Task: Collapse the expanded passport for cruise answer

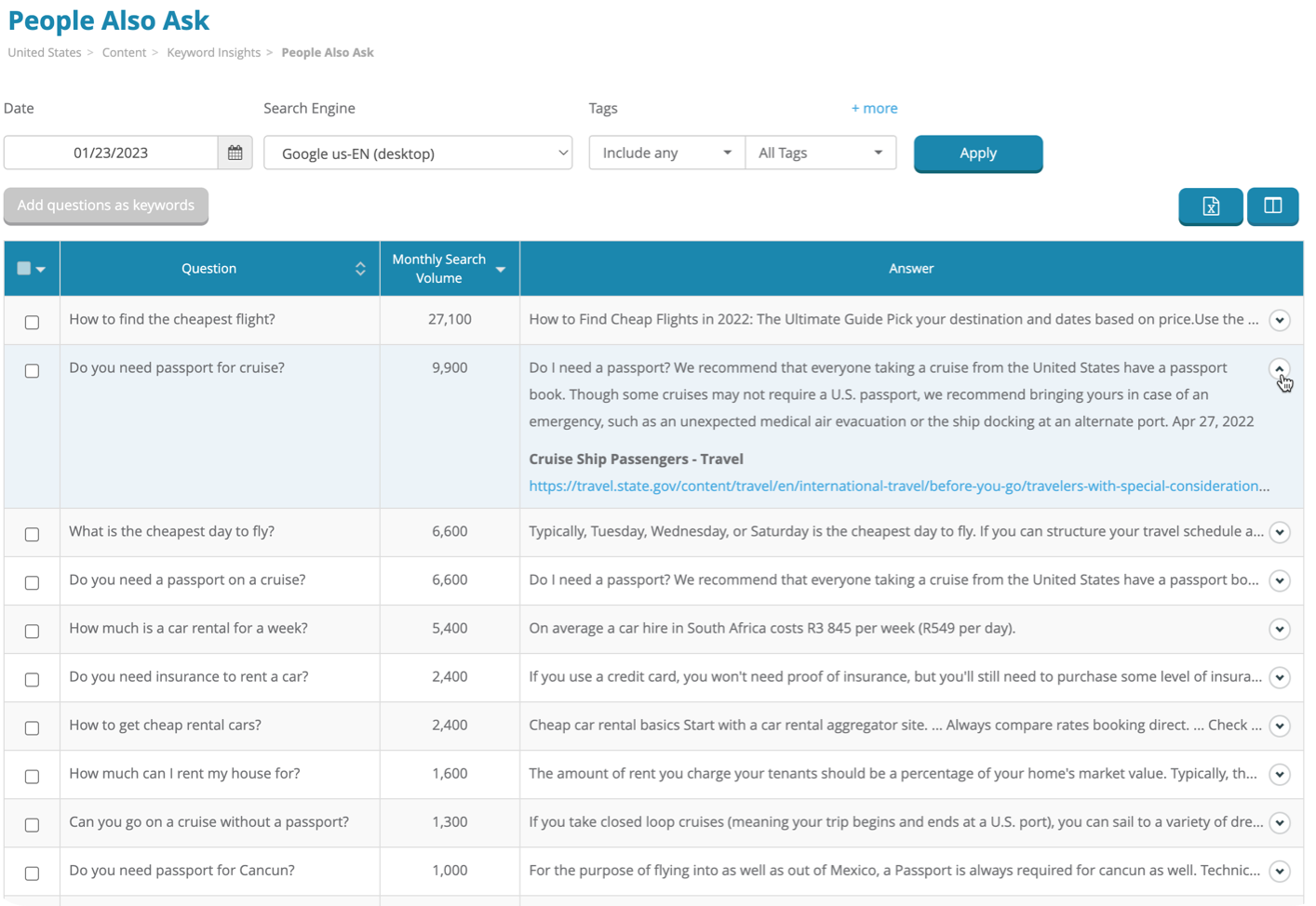Action: 1280,369
